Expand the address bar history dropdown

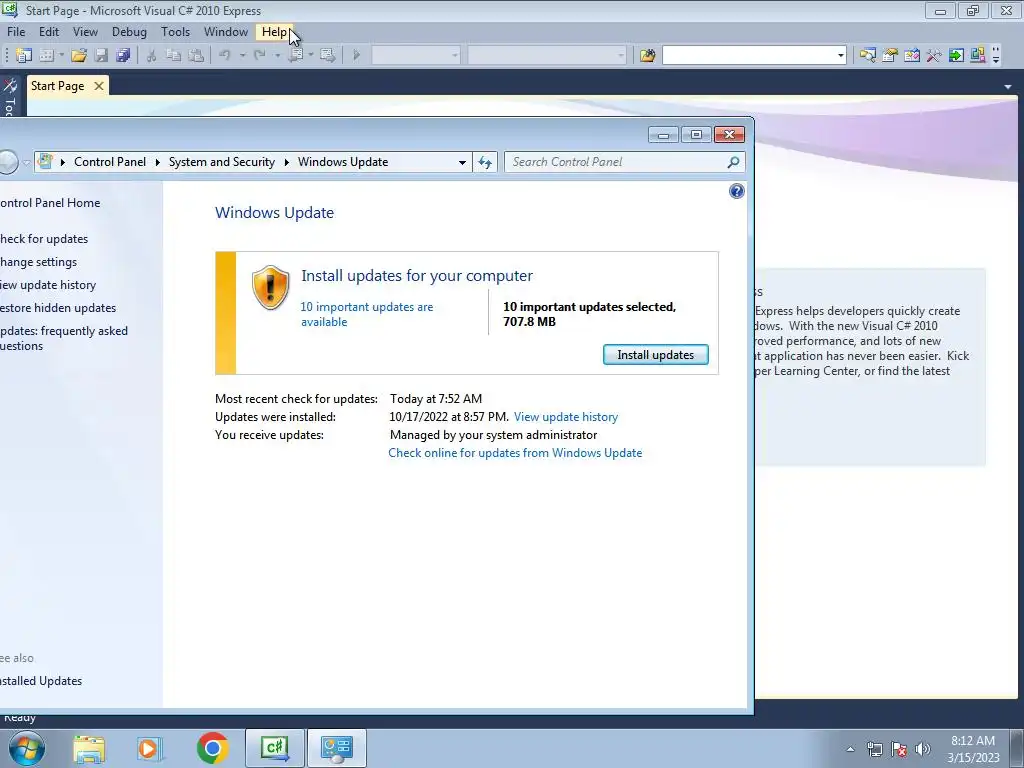click(462, 162)
